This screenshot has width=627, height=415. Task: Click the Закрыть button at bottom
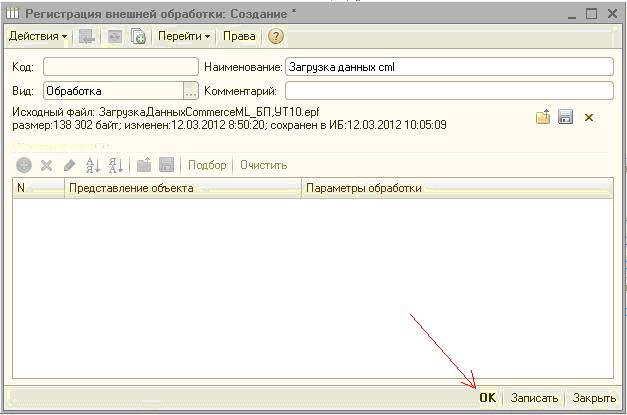(594, 398)
